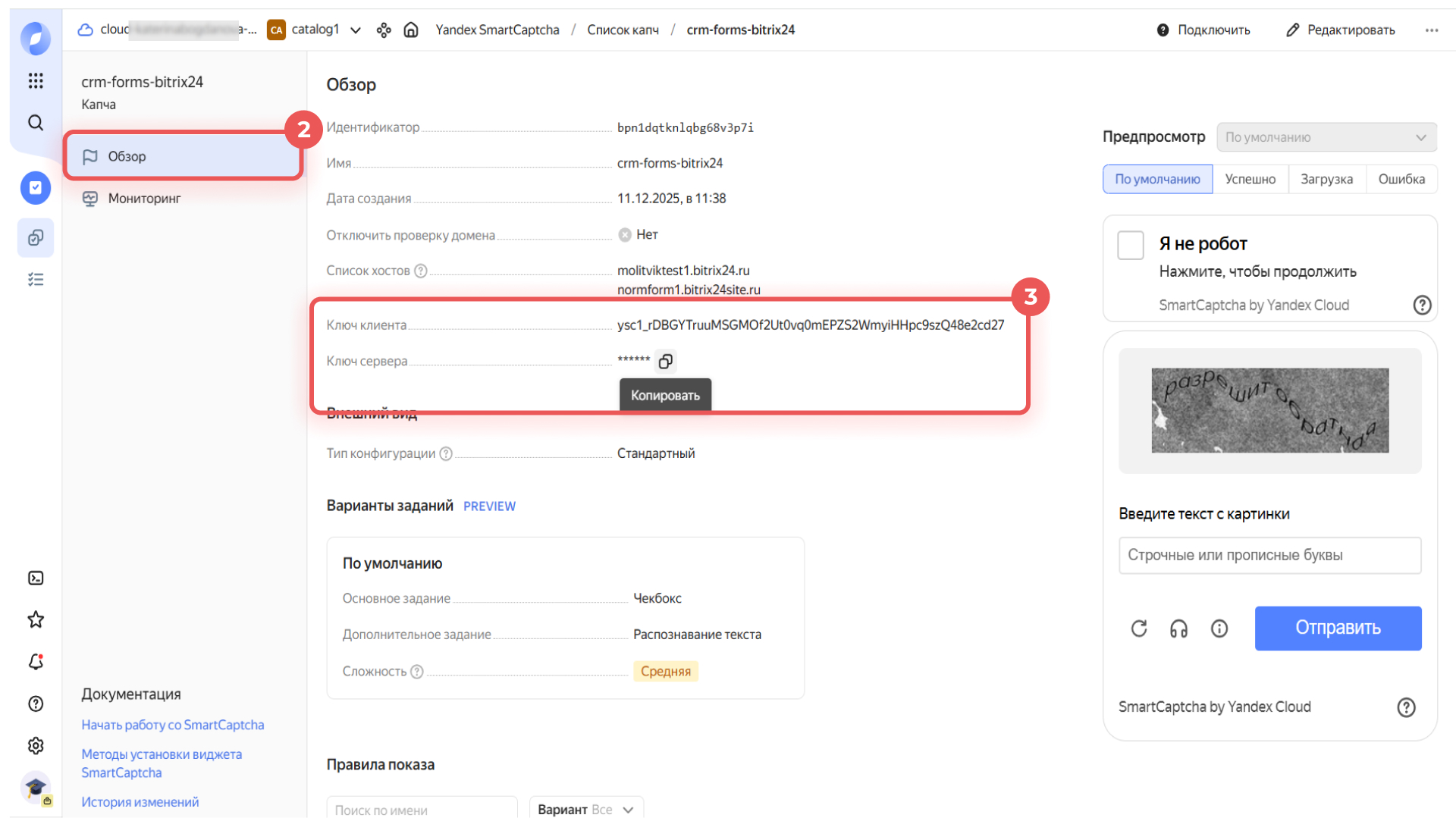Open the all services grid icon
Screen dimensions: 1456x818
(x=36, y=80)
